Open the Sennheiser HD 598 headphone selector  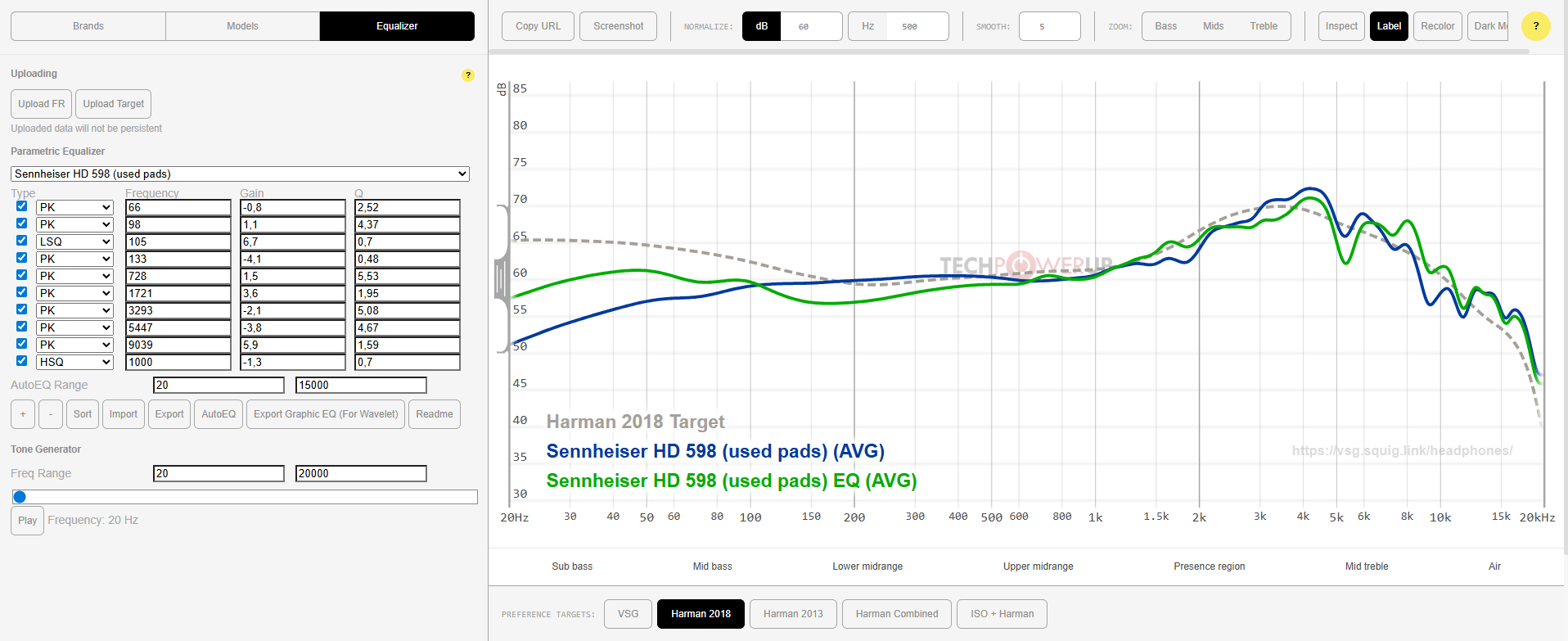click(x=240, y=174)
